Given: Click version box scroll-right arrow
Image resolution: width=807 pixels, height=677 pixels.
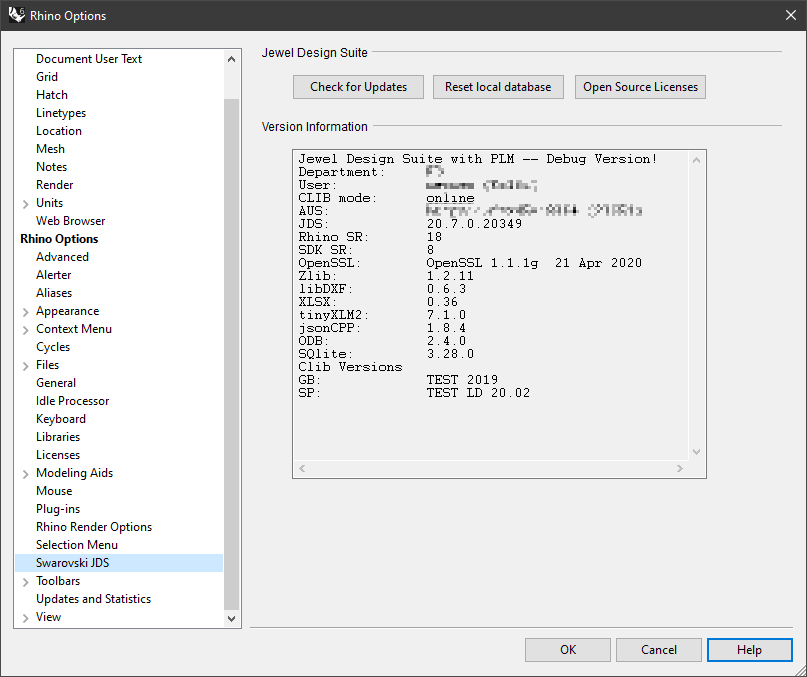Looking at the screenshot, I should pos(680,468).
